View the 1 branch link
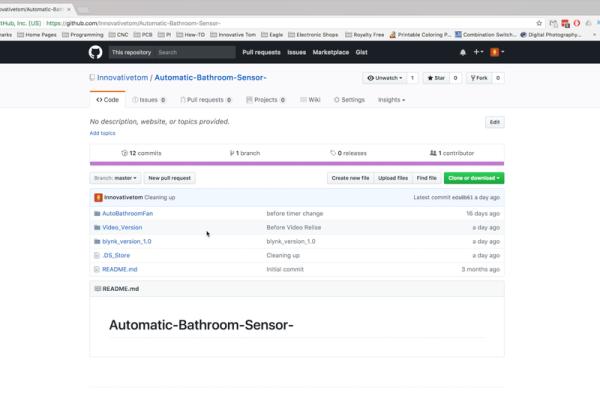 coord(245,153)
